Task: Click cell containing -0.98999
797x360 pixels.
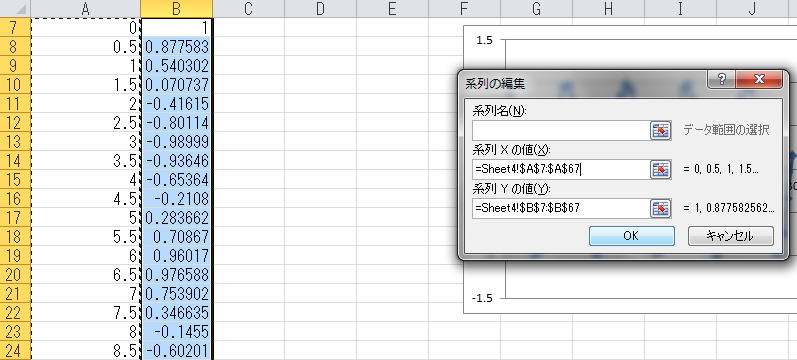Action: tap(176, 141)
